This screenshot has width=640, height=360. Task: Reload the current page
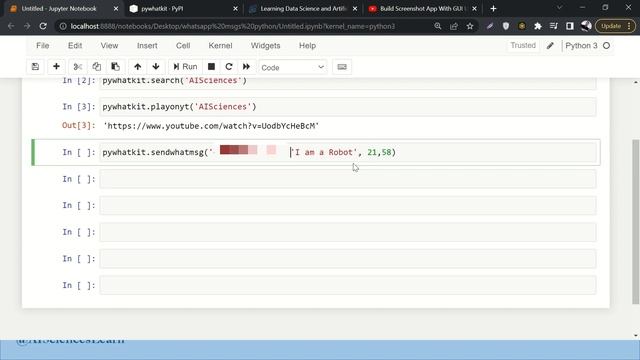[43, 26]
